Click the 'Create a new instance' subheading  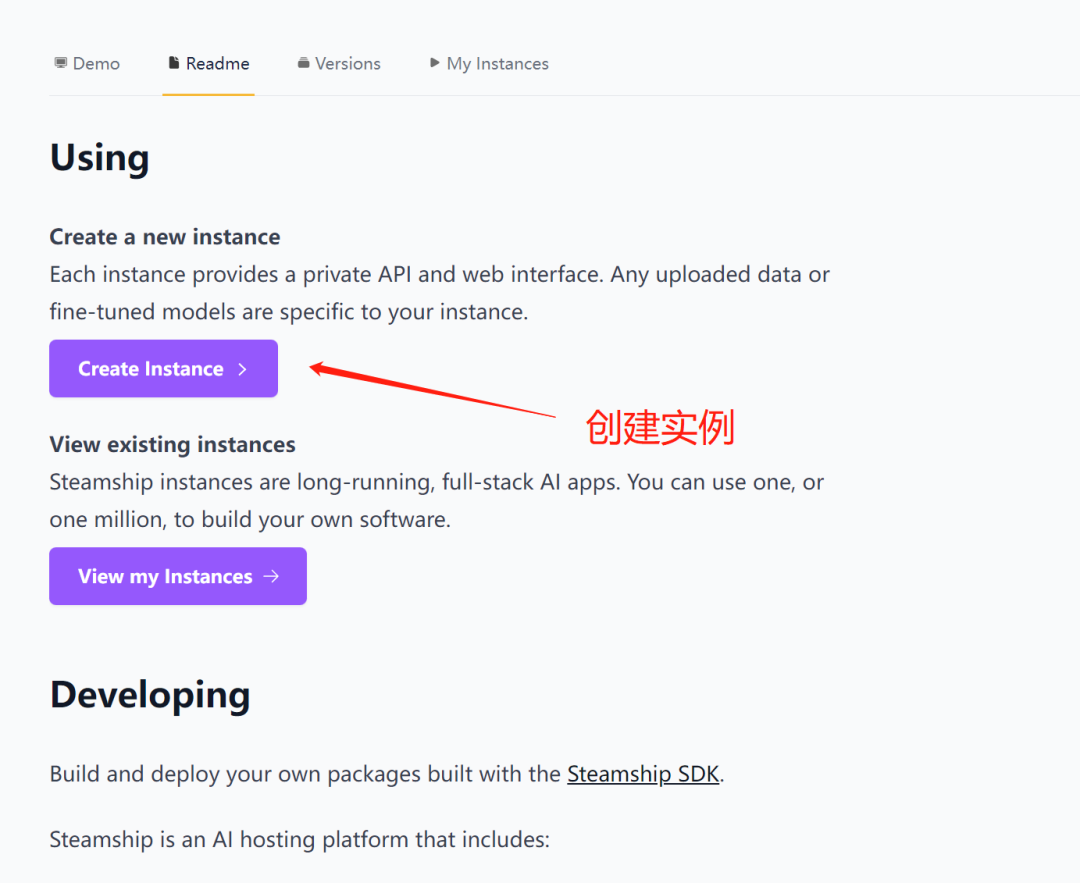(x=165, y=237)
